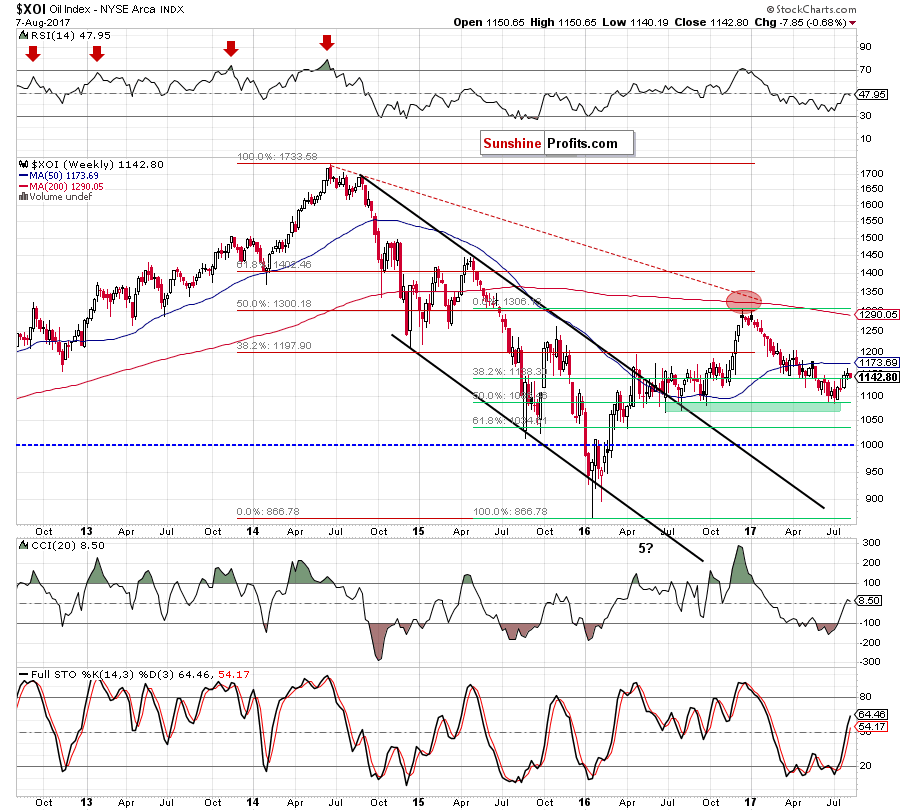Click the CCI(20) 8.50 indicator label
Screen dimensions: 900x811
tap(68, 545)
